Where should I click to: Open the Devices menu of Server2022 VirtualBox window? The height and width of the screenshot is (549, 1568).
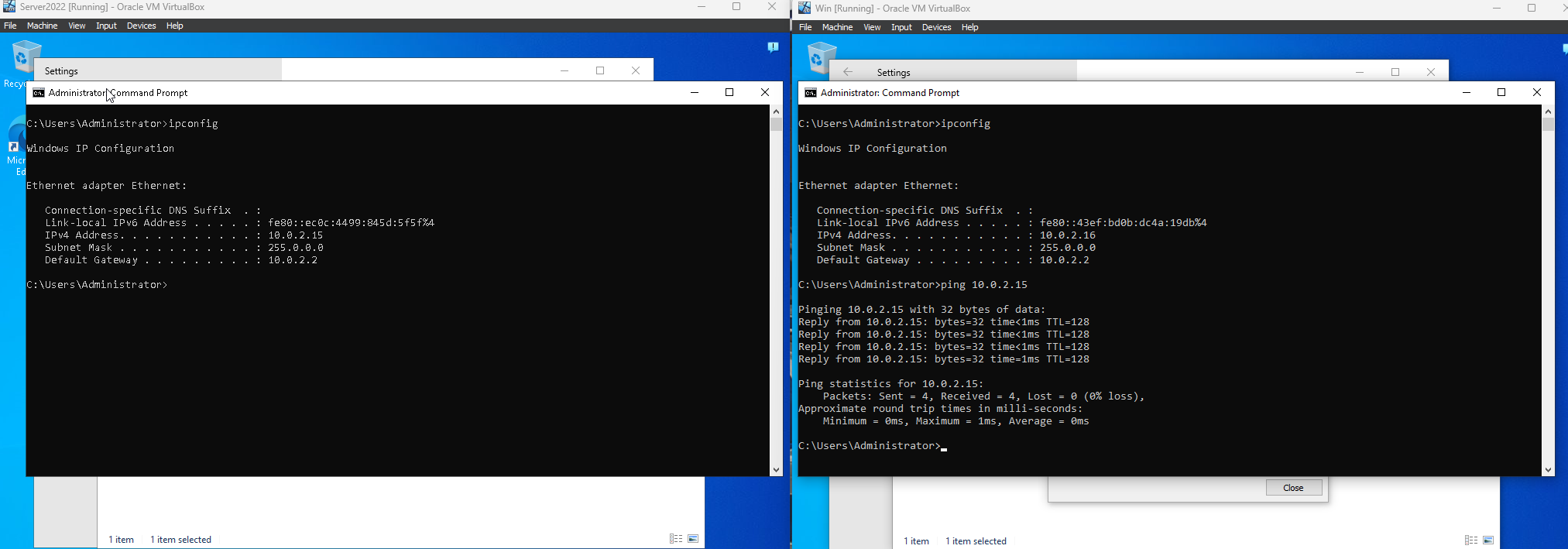pos(141,26)
